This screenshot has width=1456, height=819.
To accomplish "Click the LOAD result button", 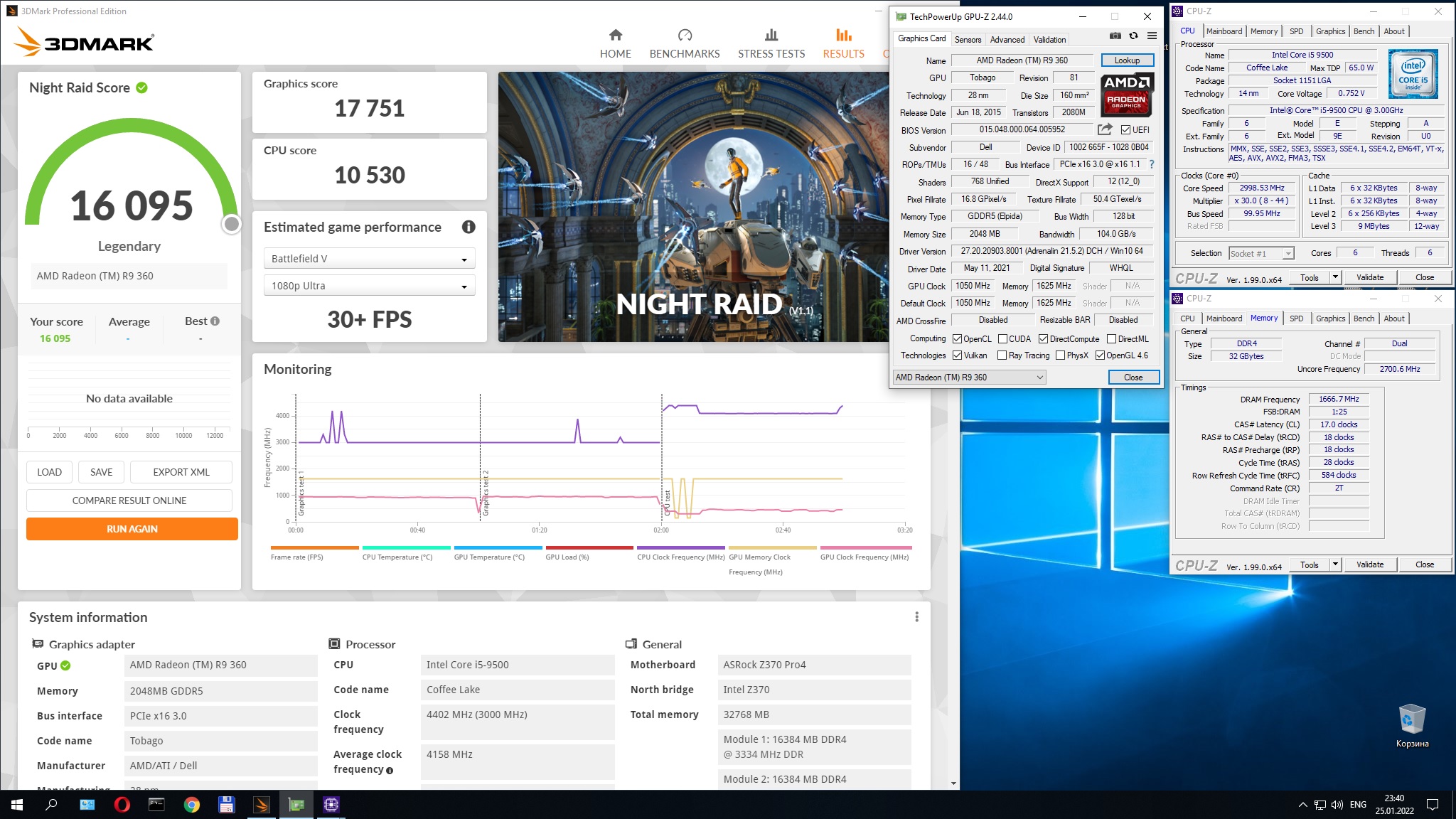I will pos(50,472).
